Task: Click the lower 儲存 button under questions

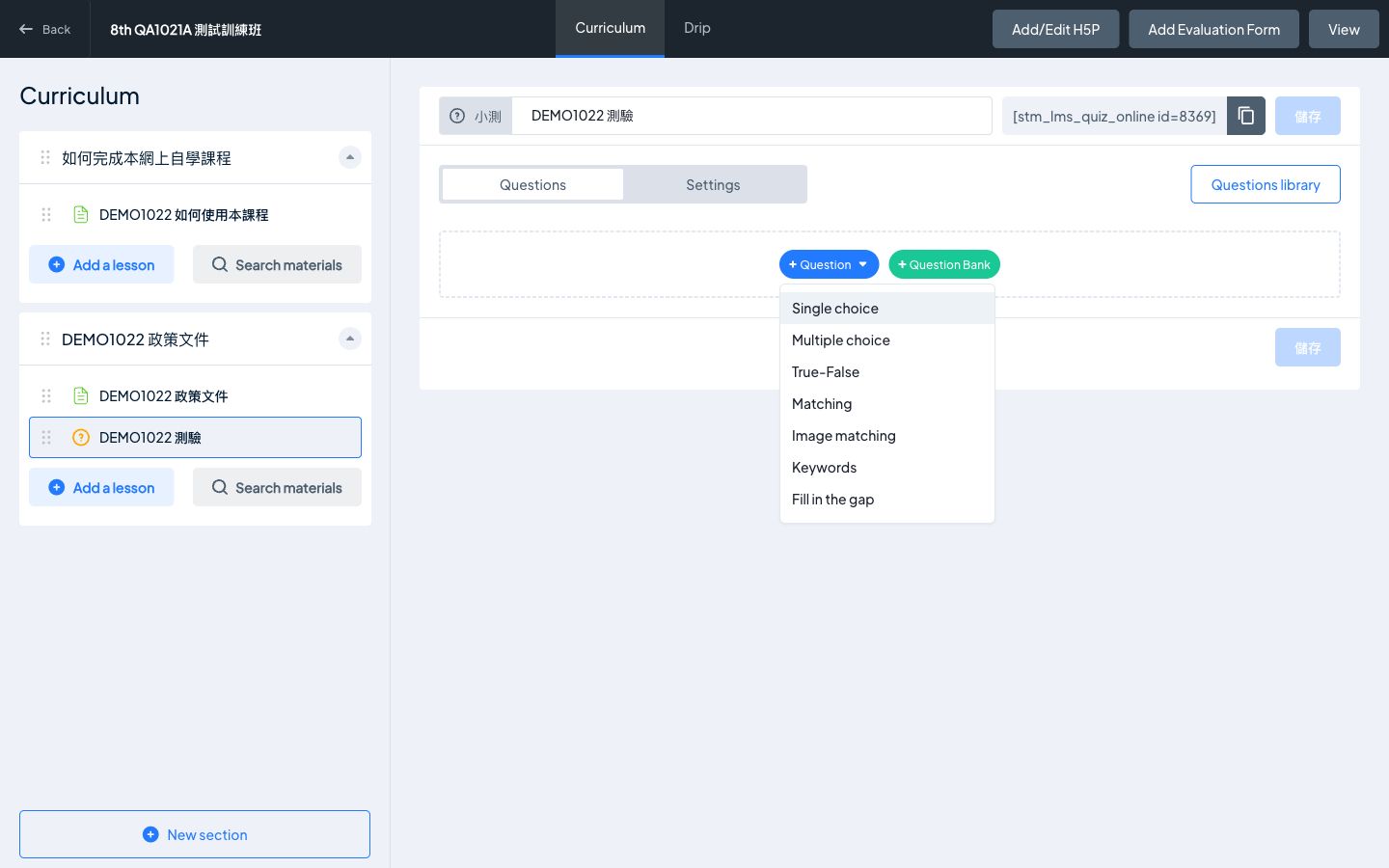Action: [x=1307, y=347]
